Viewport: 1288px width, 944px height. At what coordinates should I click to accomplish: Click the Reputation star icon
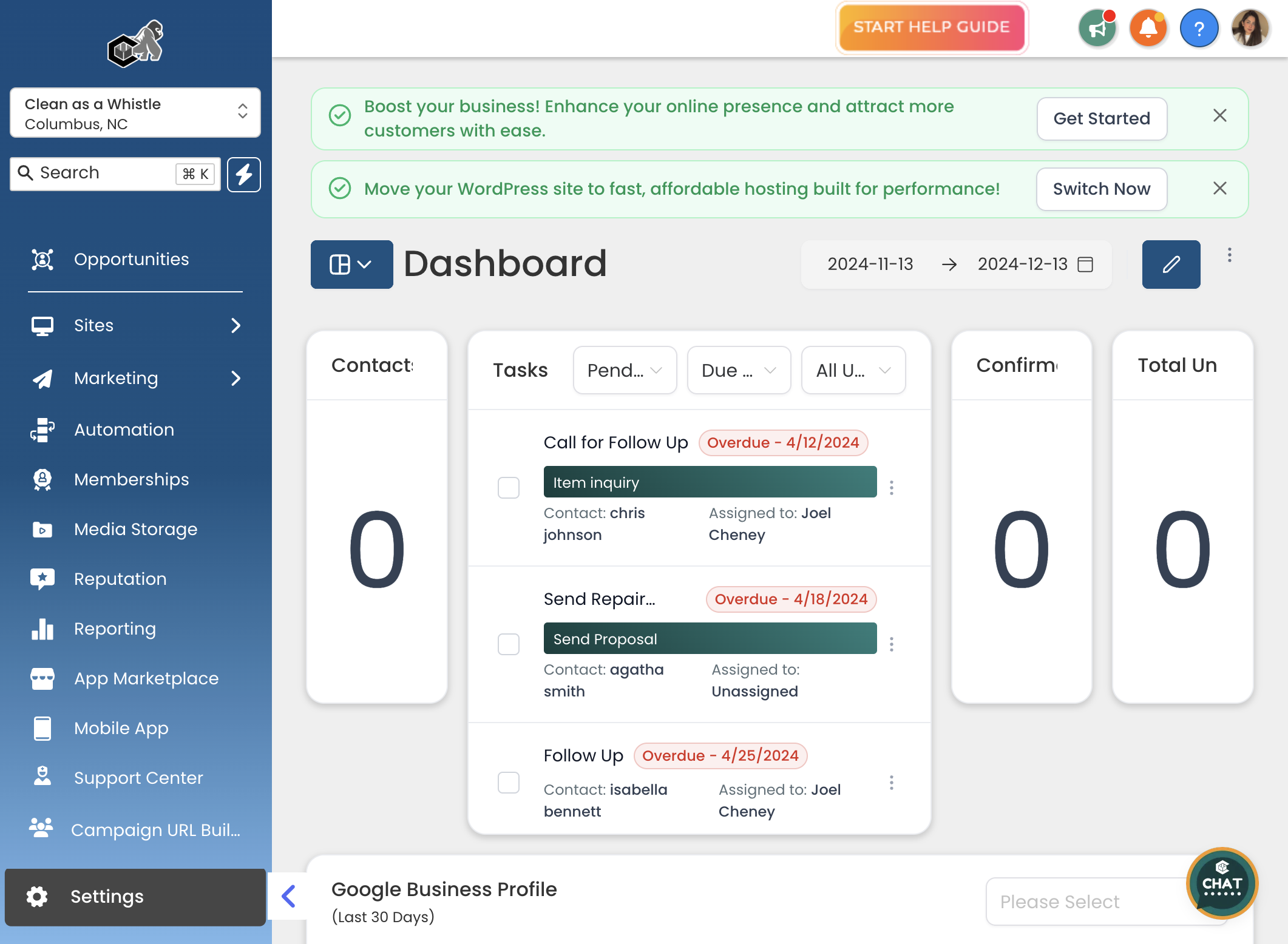[x=42, y=579]
